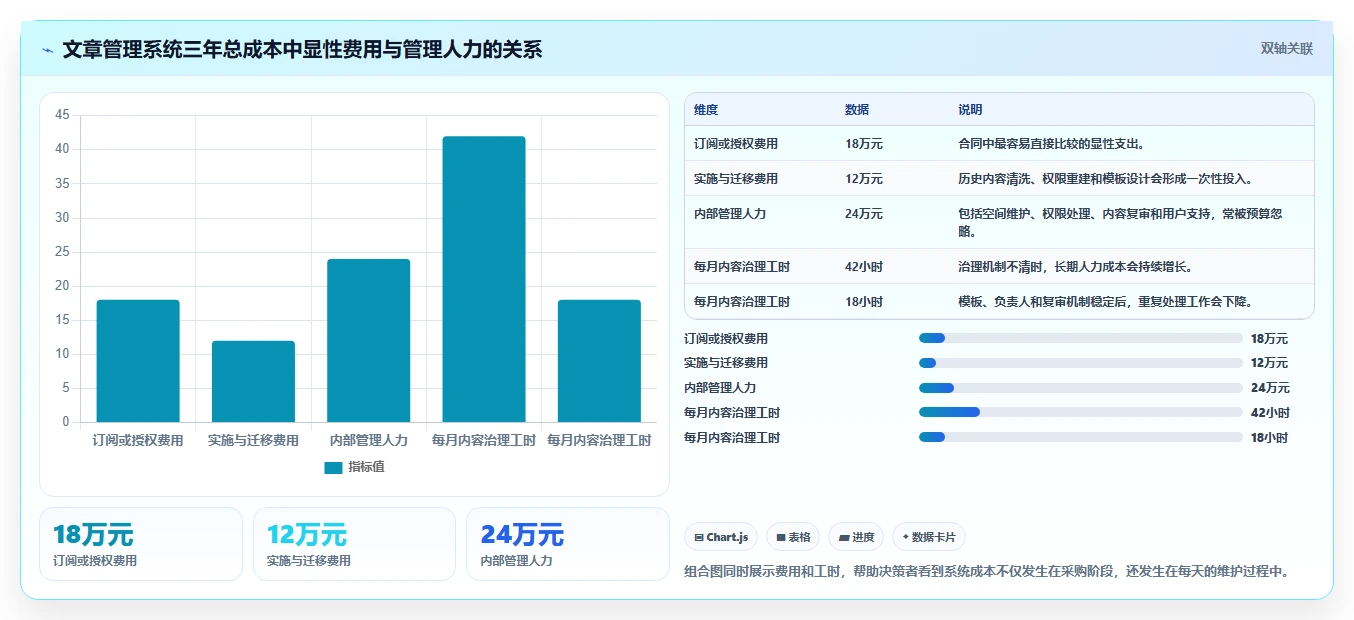1354x620 pixels.
Task: Click the 12万元 value beside the progress bar
Action: [1269, 363]
